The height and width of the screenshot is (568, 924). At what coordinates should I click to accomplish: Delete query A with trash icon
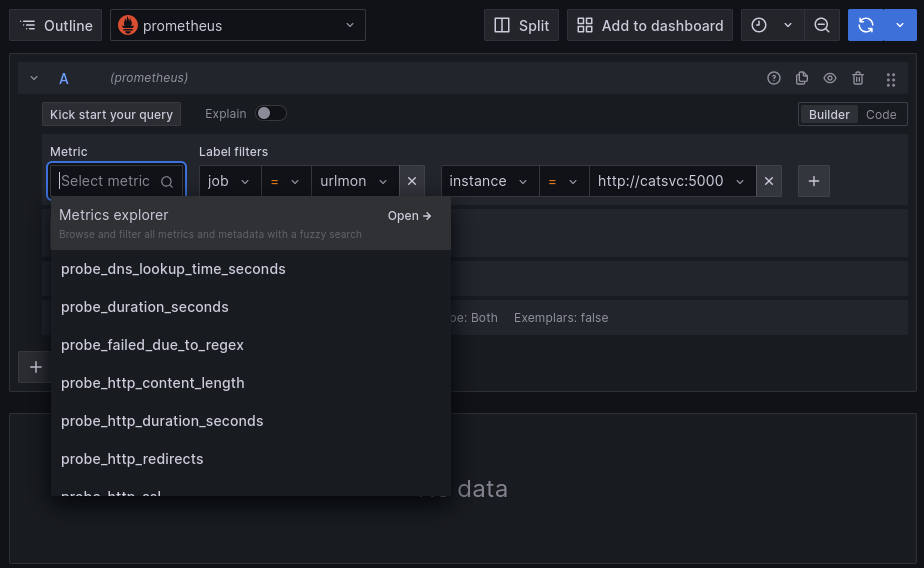(858, 78)
